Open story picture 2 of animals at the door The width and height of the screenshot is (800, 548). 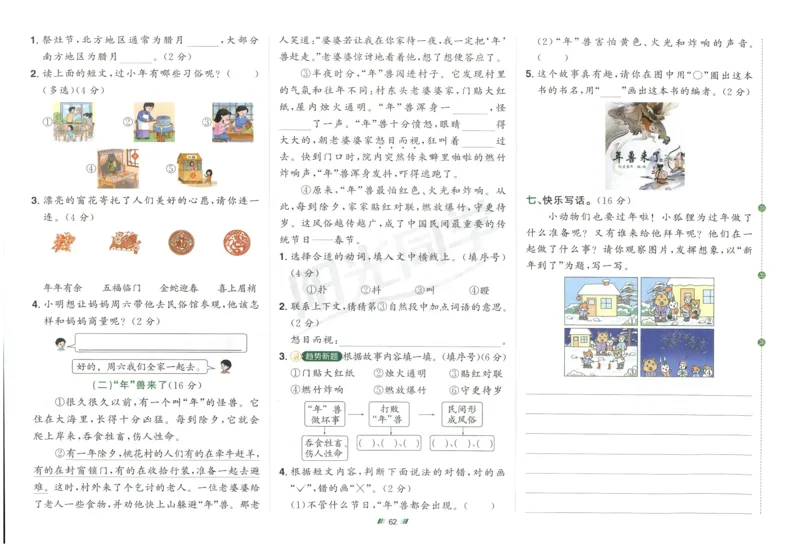(677, 302)
